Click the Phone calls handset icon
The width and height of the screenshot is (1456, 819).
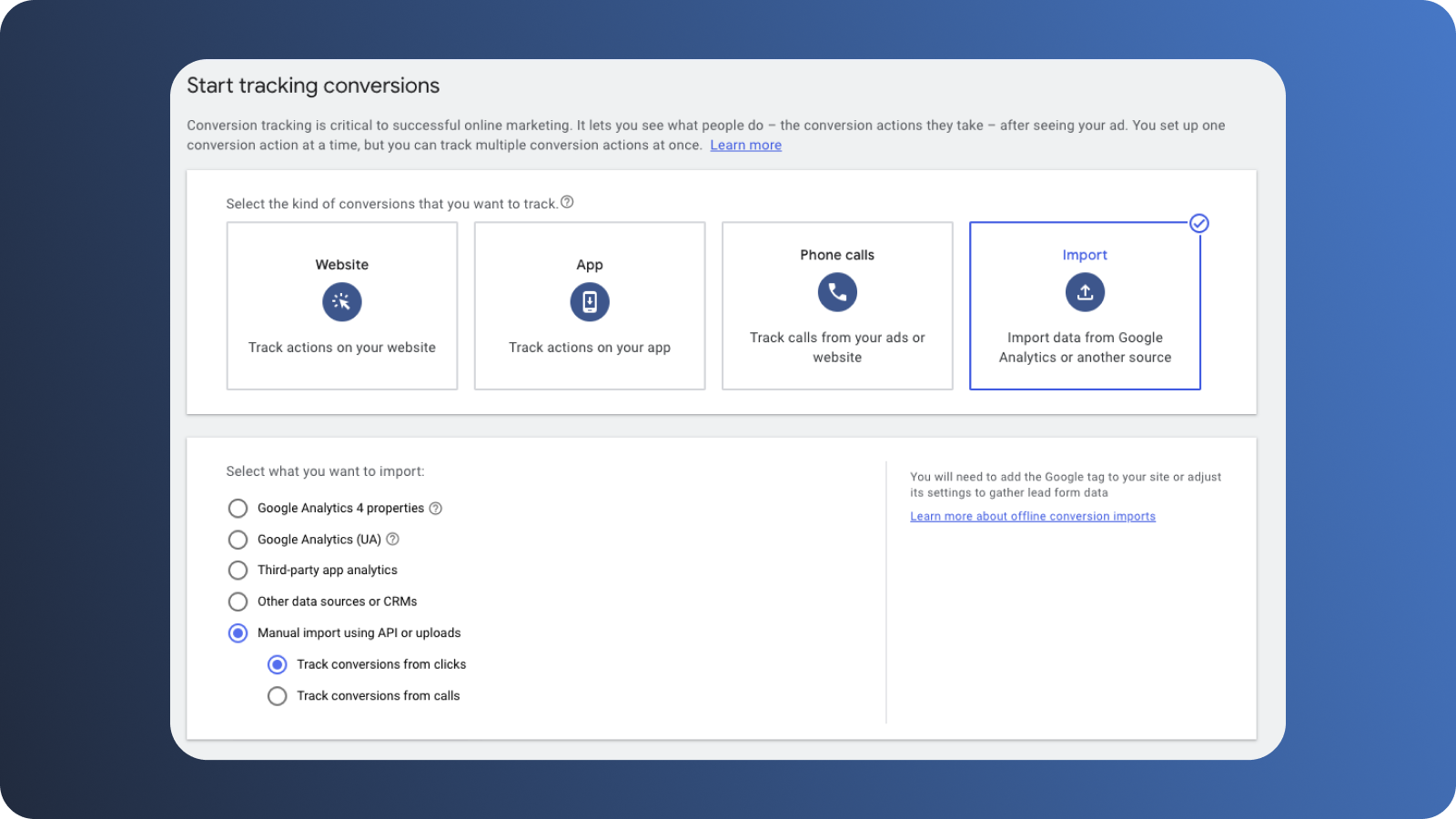[x=837, y=292]
